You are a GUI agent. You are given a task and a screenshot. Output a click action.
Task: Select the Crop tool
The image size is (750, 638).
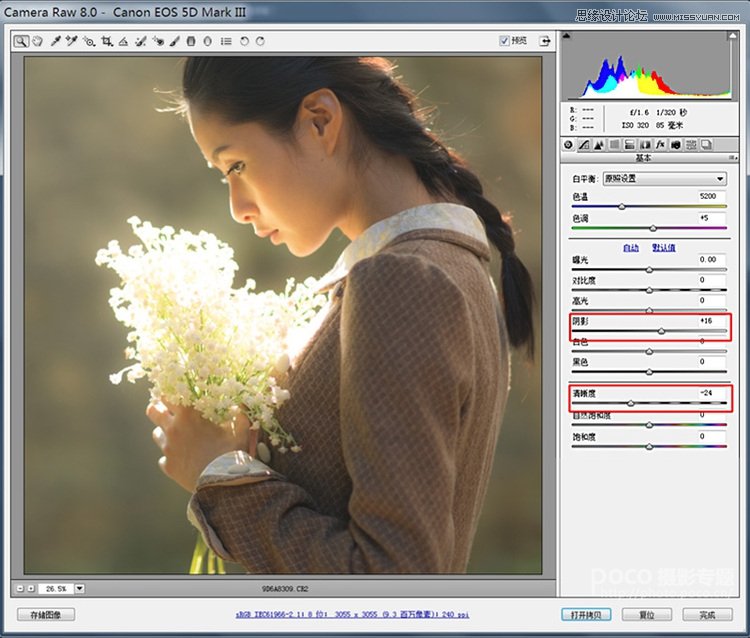(x=106, y=42)
